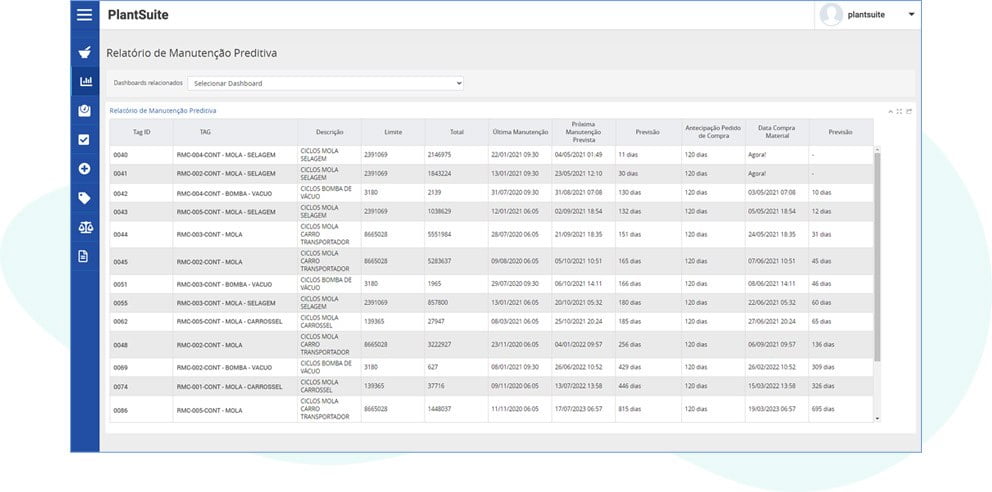Sort by the Última Manutenção column header
The width and height of the screenshot is (992, 492).
tap(520, 132)
